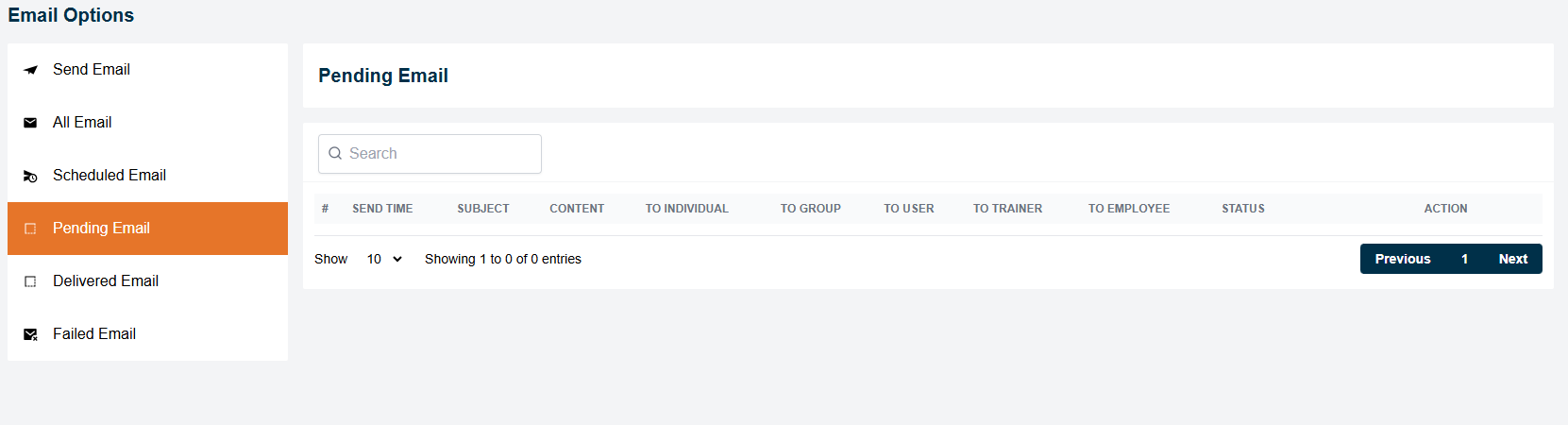Click the Scheduled Email clock icon
The image size is (1568, 425).
click(30, 177)
